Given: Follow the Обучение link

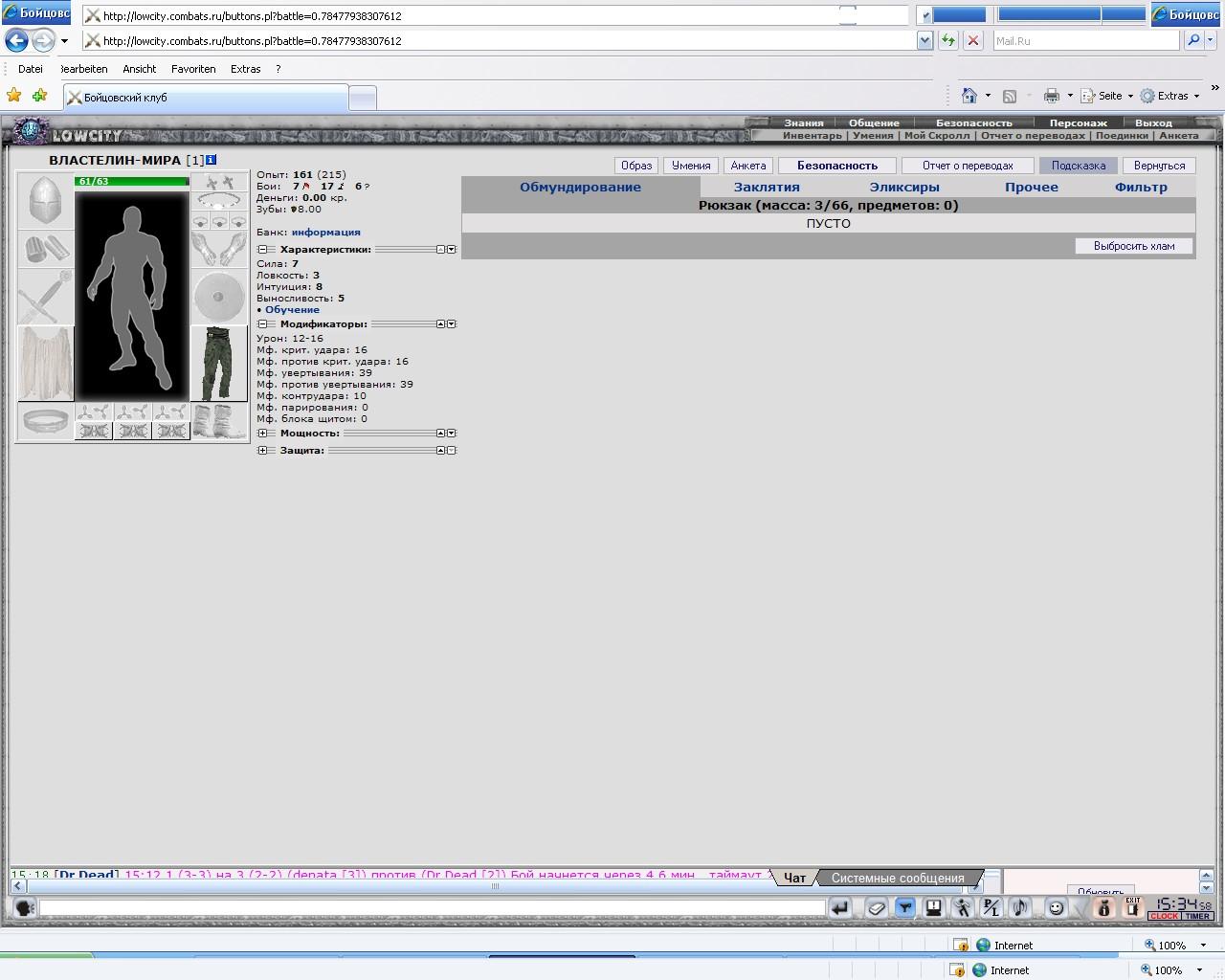Looking at the screenshot, I should [292, 310].
